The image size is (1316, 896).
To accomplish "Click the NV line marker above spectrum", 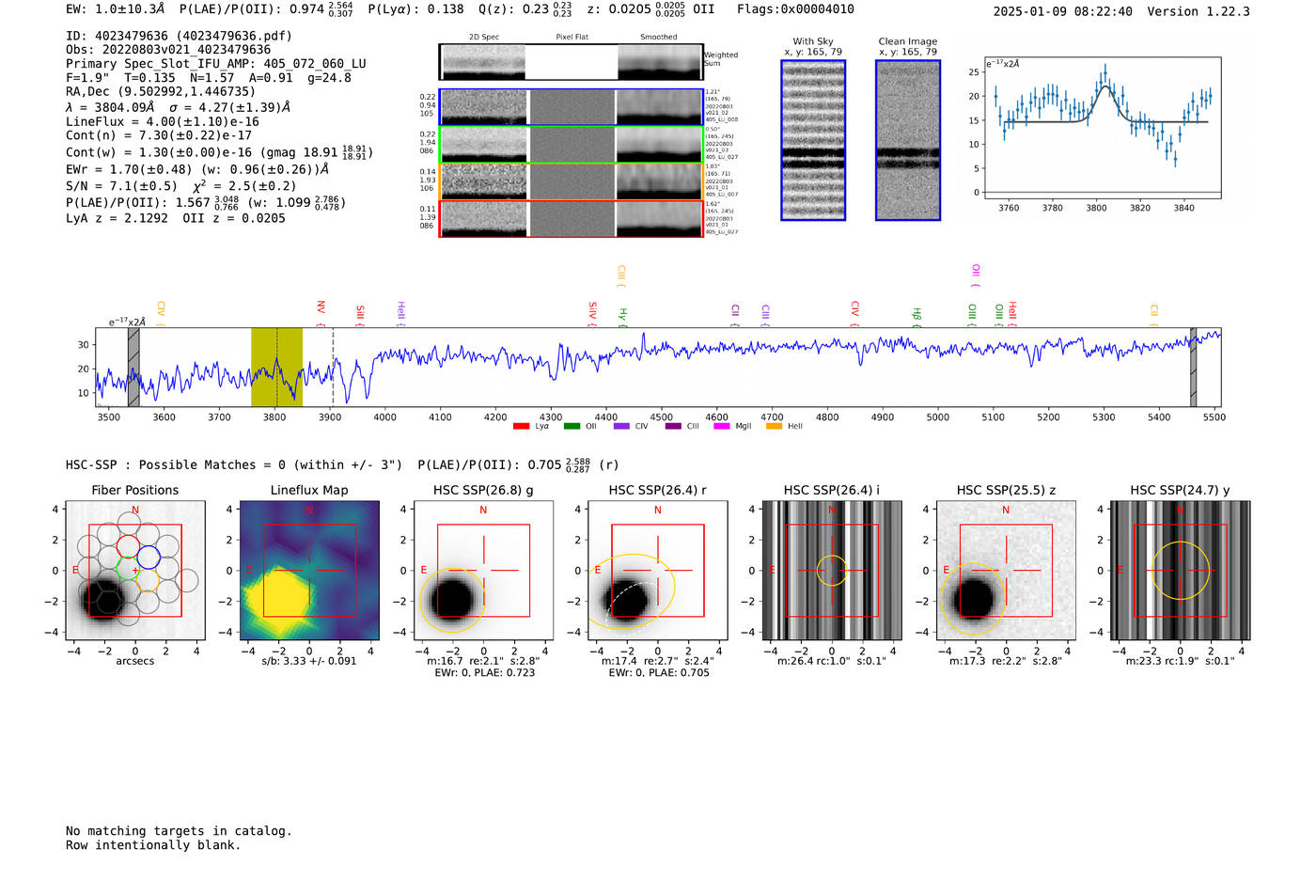I will point(321,312).
